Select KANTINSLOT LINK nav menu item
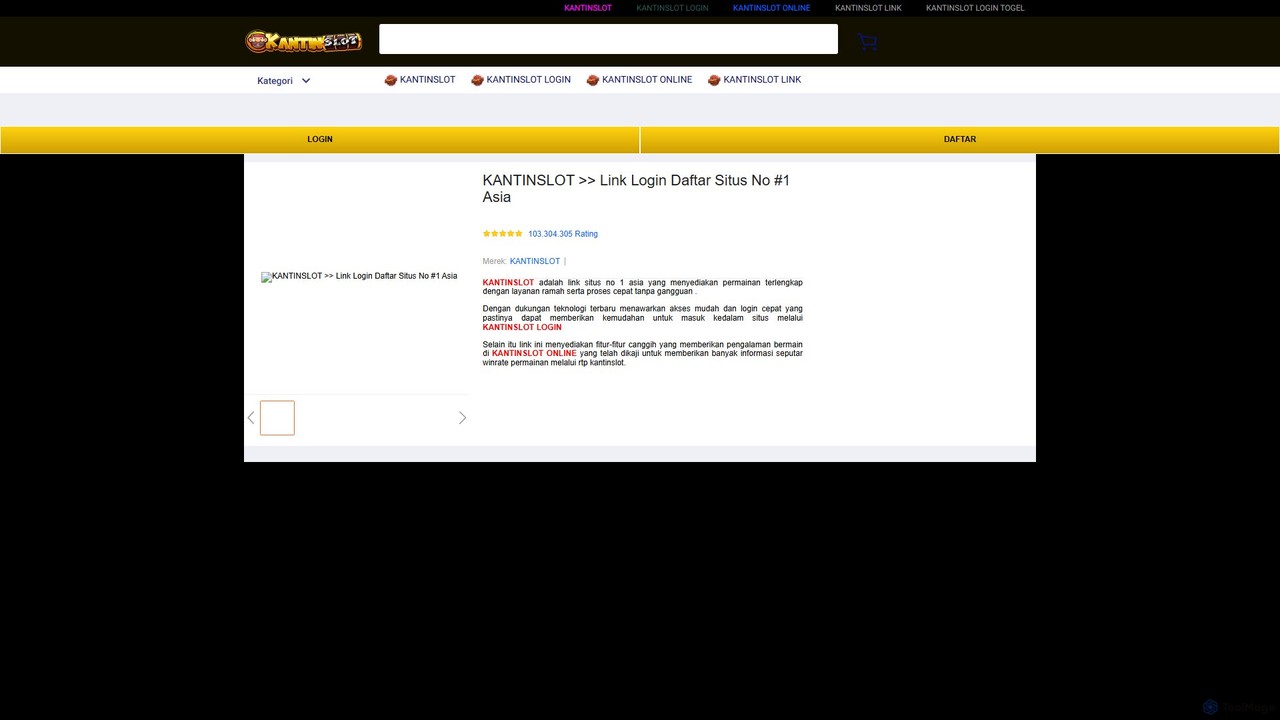Screen dimensions: 1280x720 tap(754, 80)
